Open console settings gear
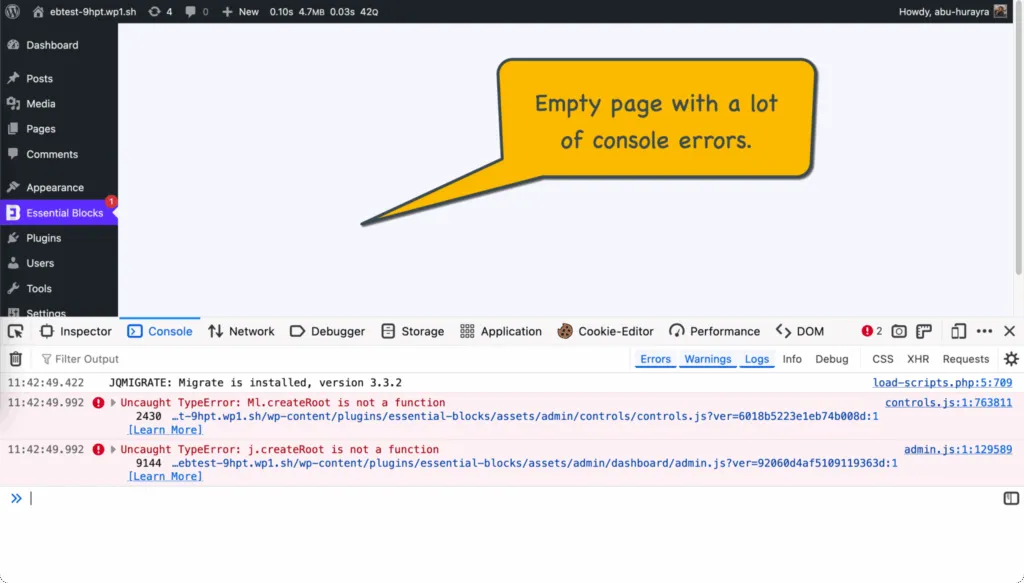The width and height of the screenshot is (1024, 583). click(x=1011, y=359)
